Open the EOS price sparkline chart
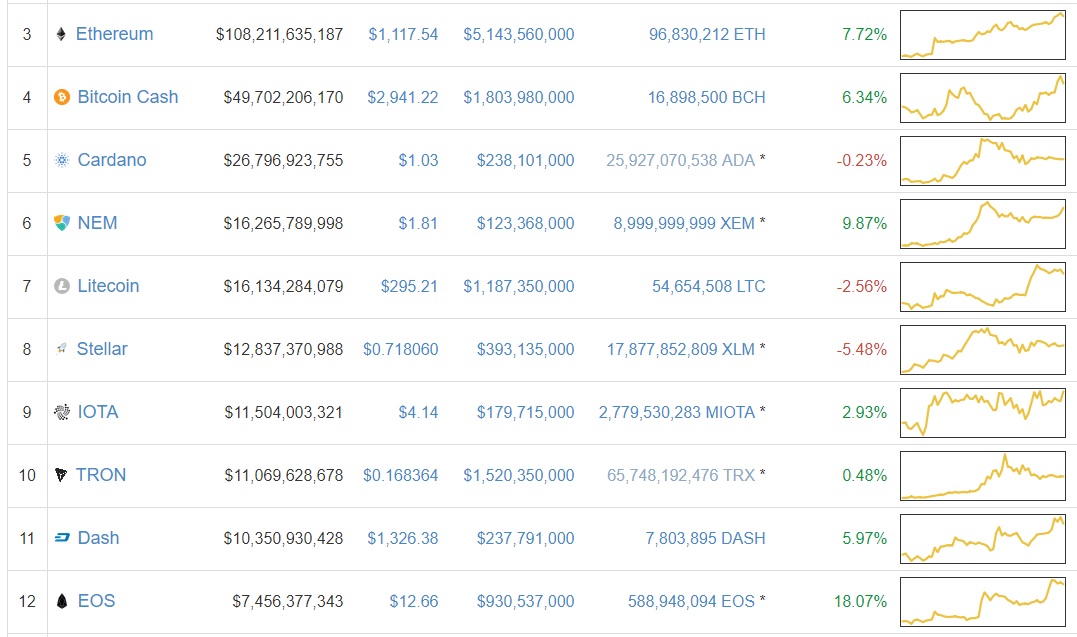1077x637 pixels. pos(983,601)
